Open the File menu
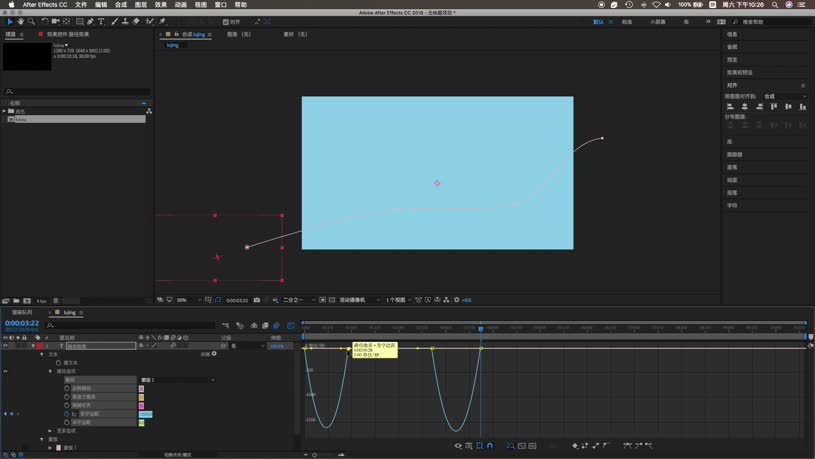Viewport: 815px width, 459px height. click(81, 5)
